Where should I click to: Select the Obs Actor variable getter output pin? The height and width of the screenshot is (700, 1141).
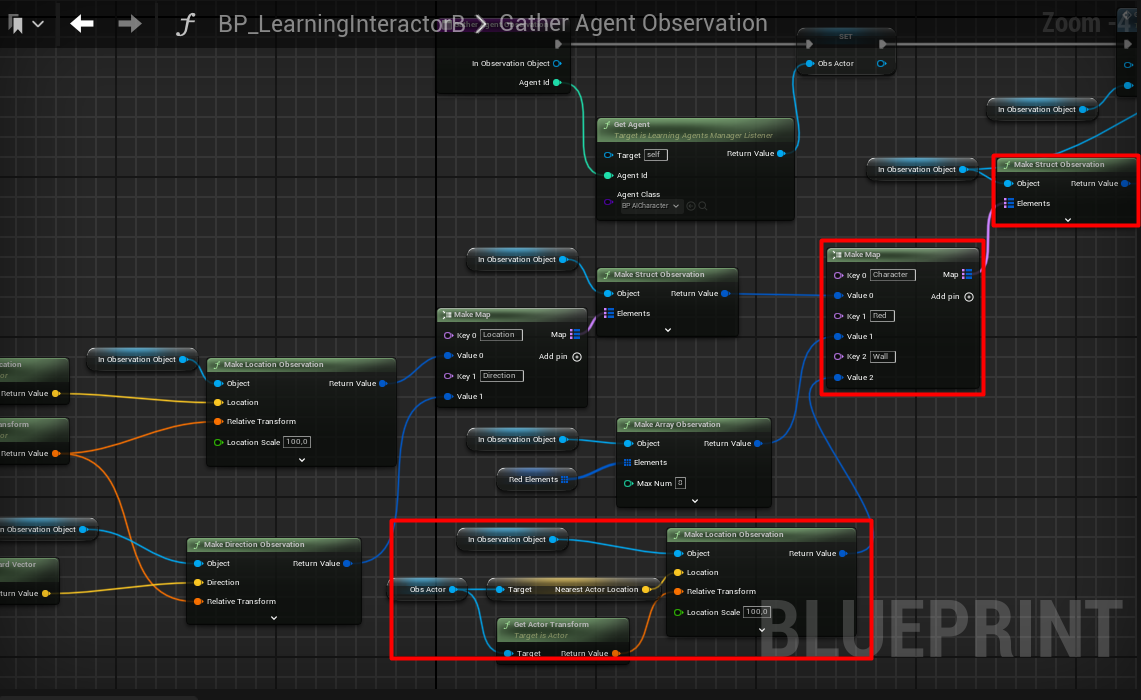coord(453,589)
